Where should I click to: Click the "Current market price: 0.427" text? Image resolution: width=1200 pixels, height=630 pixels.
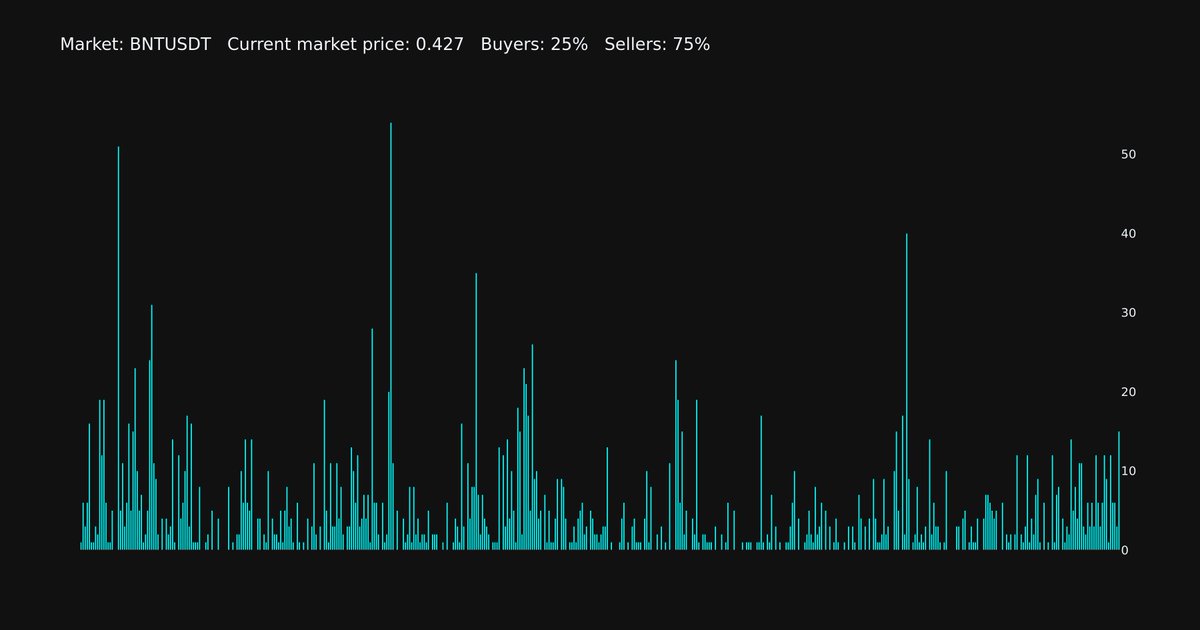point(346,44)
